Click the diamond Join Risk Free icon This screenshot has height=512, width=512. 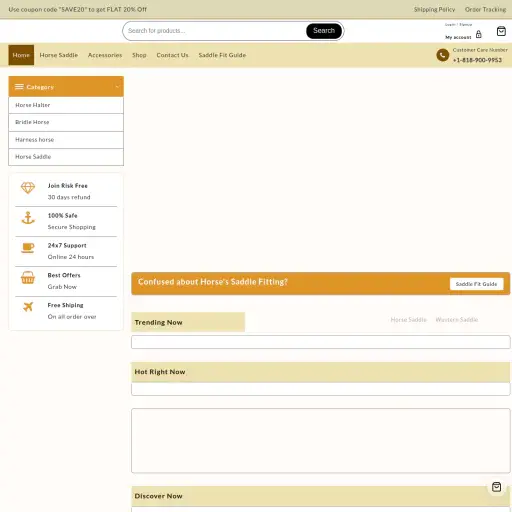coord(28,188)
